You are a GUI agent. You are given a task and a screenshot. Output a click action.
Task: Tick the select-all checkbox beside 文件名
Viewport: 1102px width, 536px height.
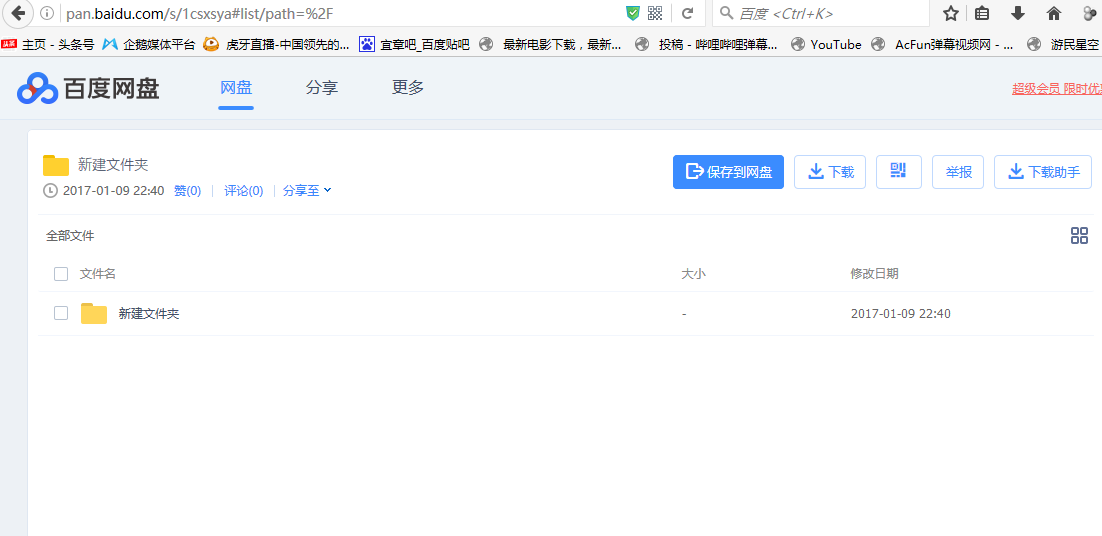pyautogui.click(x=61, y=274)
